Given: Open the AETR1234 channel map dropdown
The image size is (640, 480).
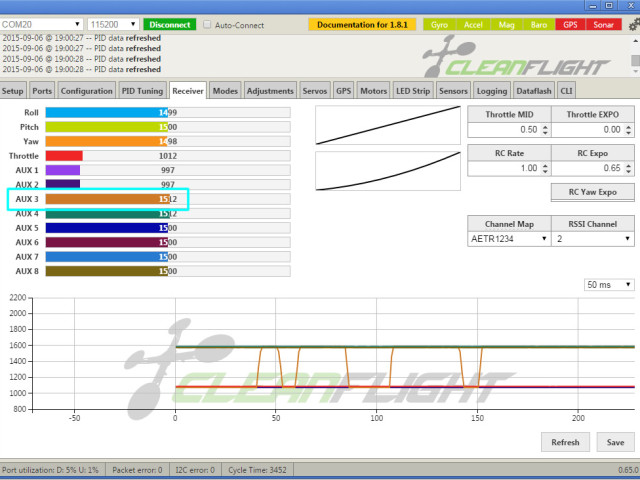Looking at the screenshot, I should tap(509, 239).
